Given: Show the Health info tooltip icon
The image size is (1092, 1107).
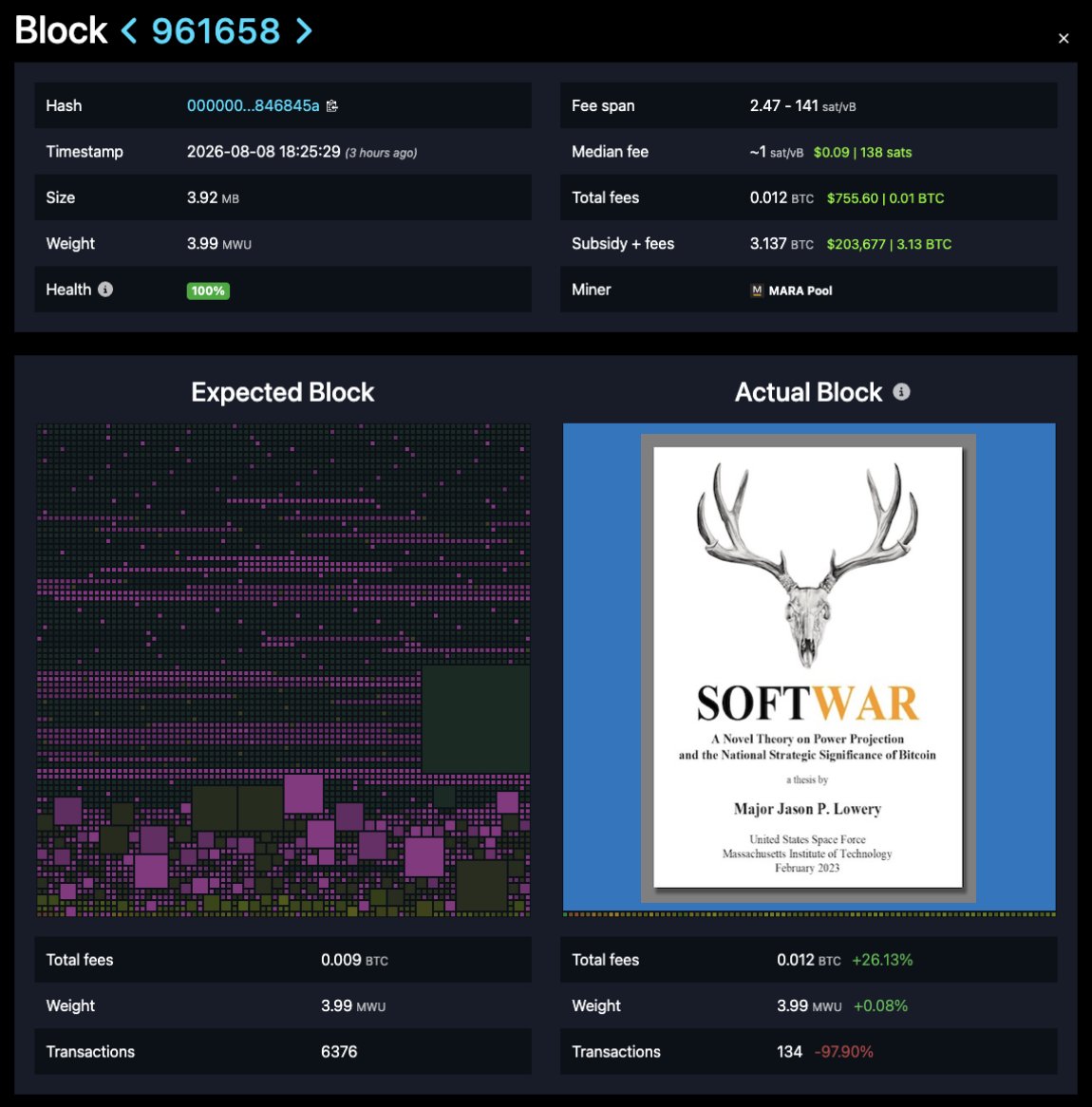Looking at the screenshot, I should click(x=105, y=290).
